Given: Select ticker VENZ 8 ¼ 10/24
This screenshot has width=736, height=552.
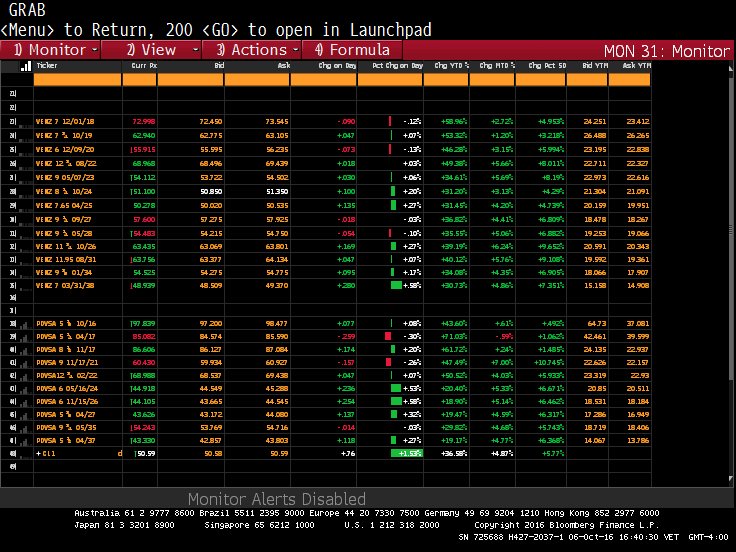Looking at the screenshot, I should [x=64, y=192].
